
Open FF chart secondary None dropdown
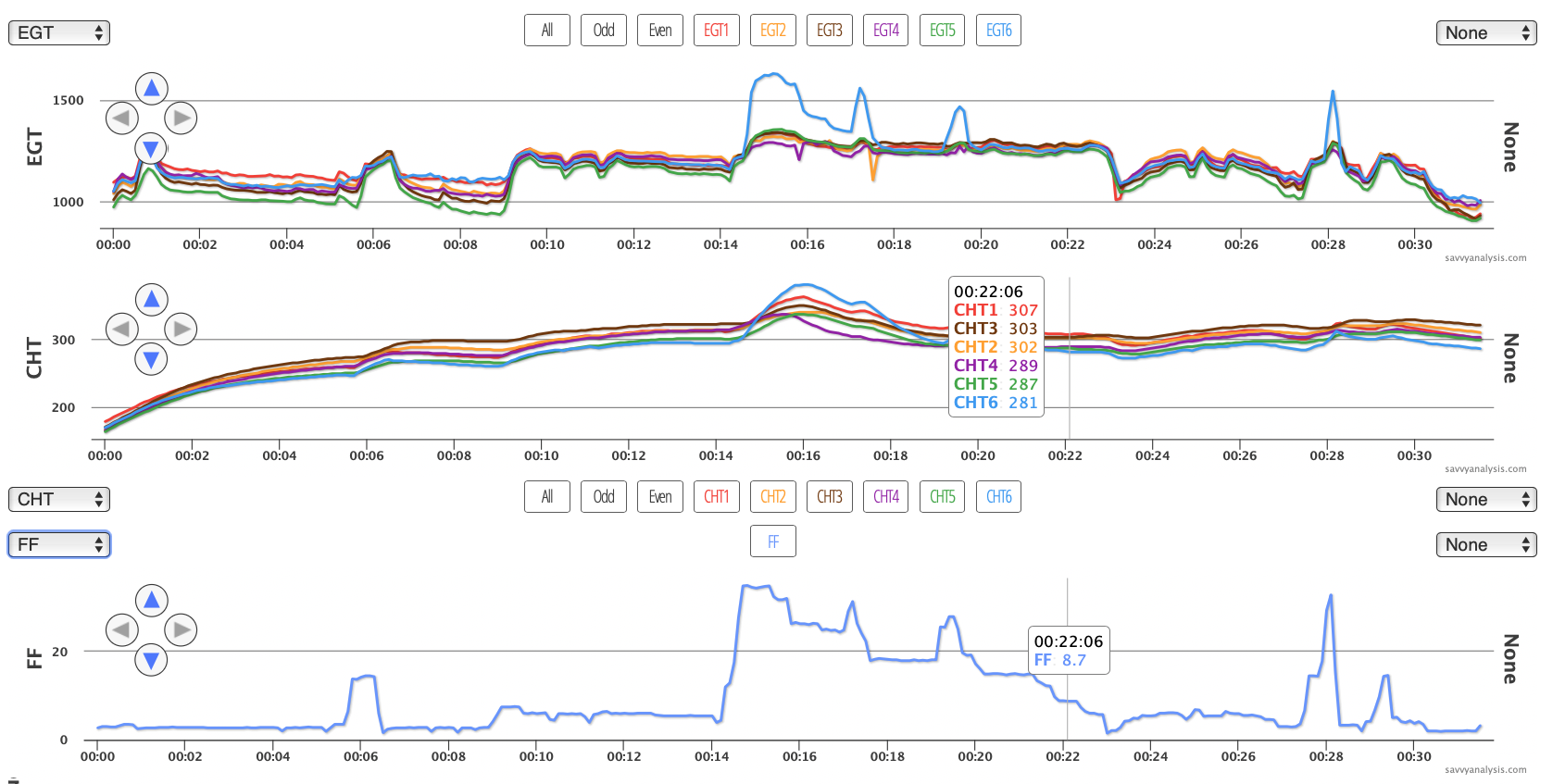pyautogui.click(x=1486, y=544)
